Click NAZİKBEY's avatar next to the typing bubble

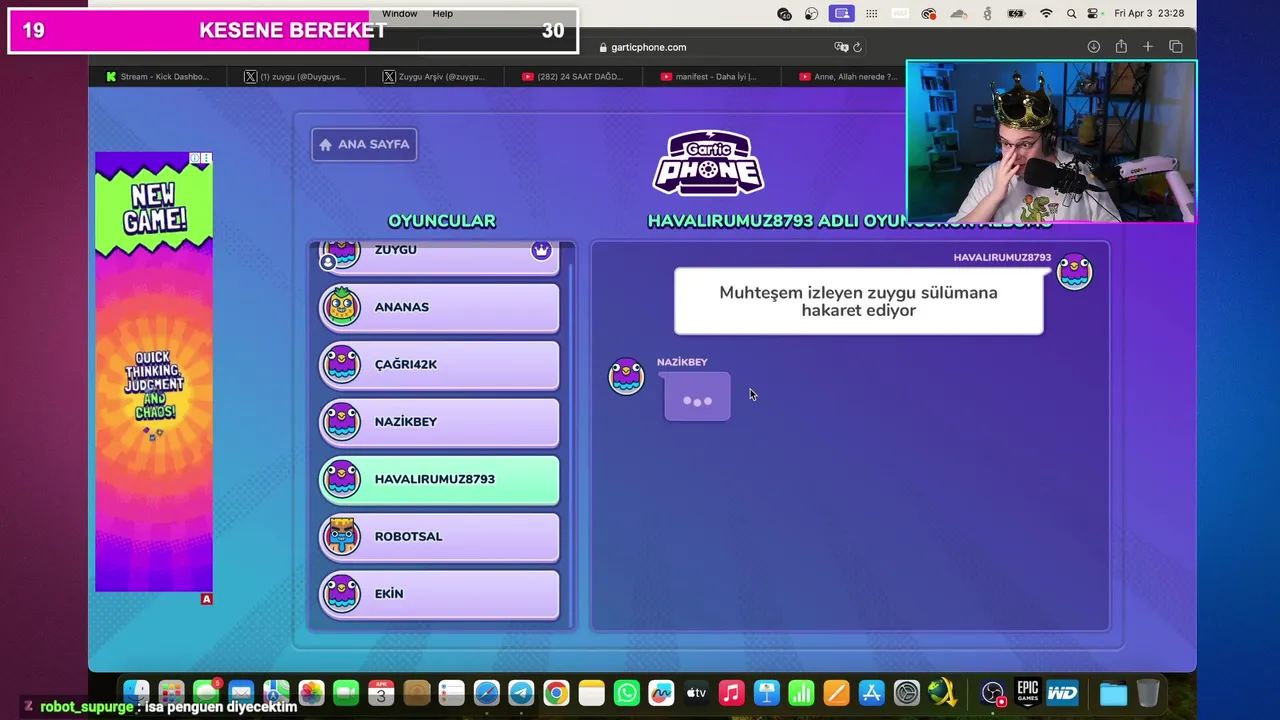pos(627,376)
